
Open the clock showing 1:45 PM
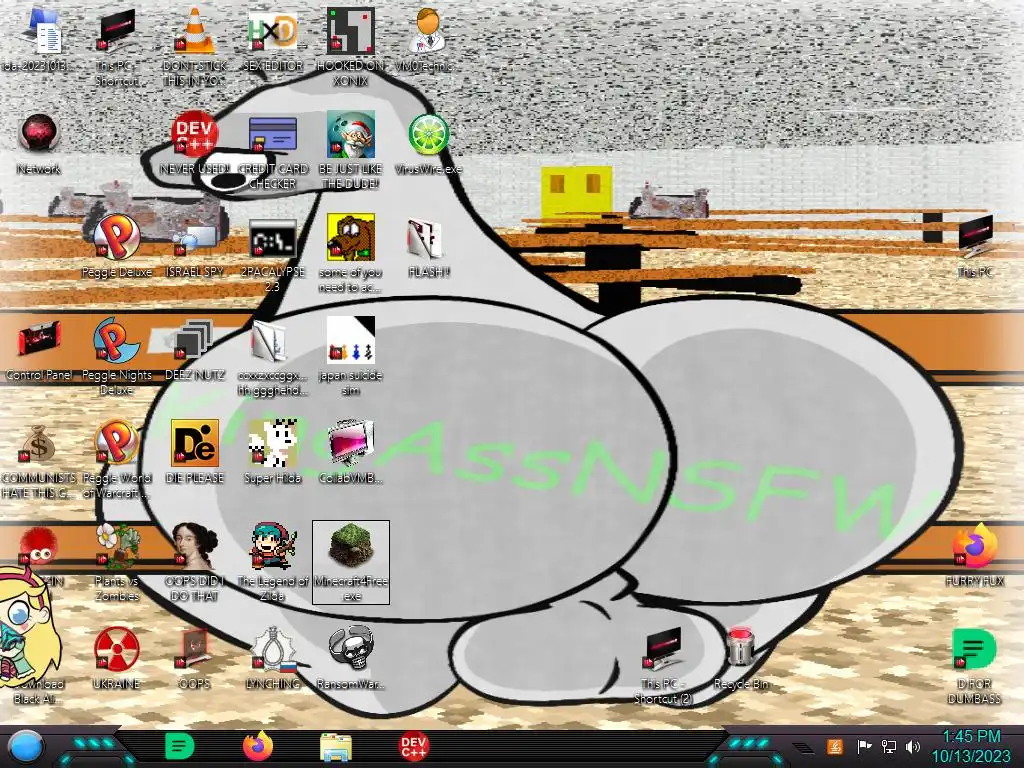point(971,747)
